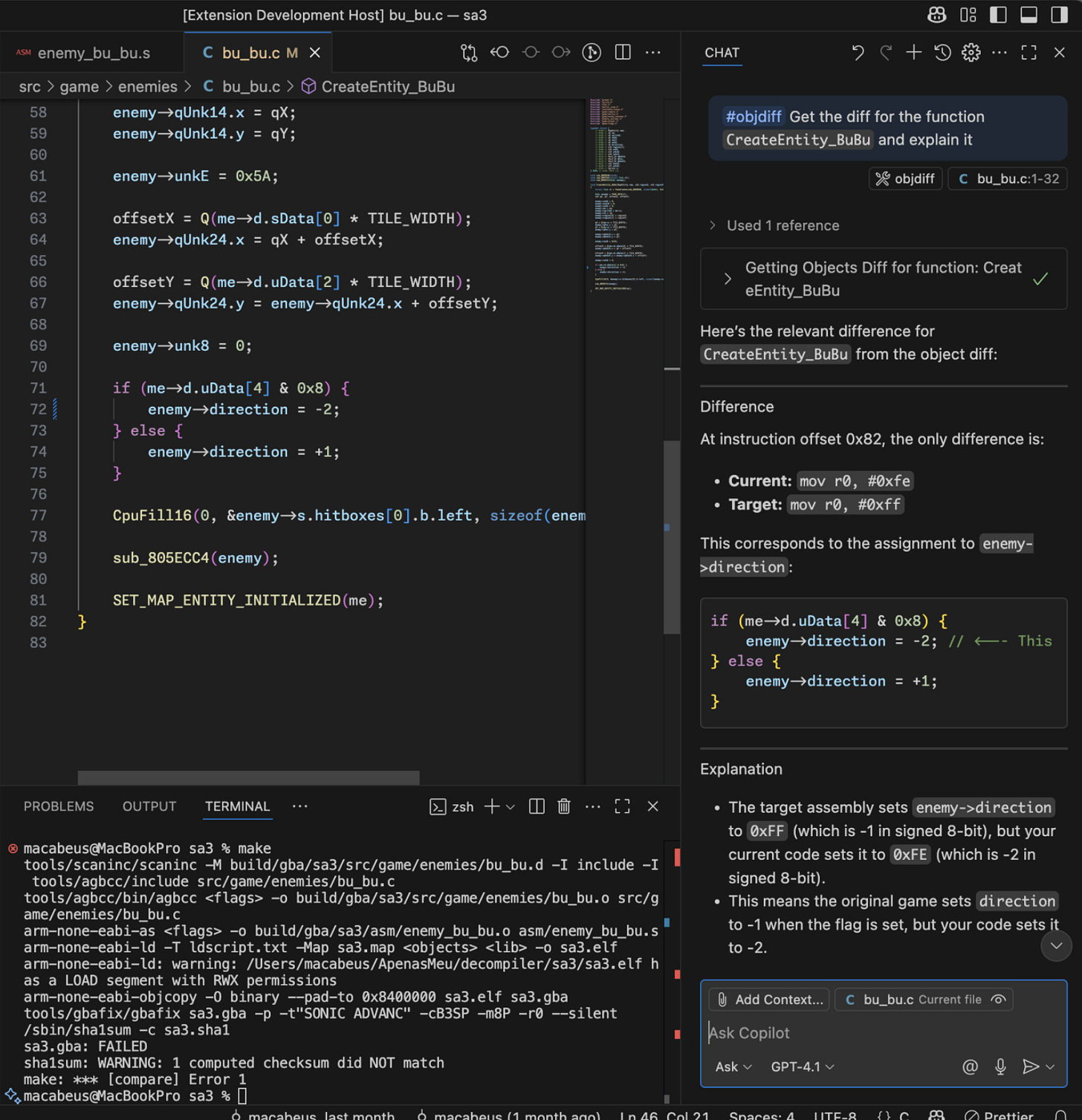The image size is (1082, 1120).
Task: Open the Copilot icon in title bar
Action: point(937,15)
